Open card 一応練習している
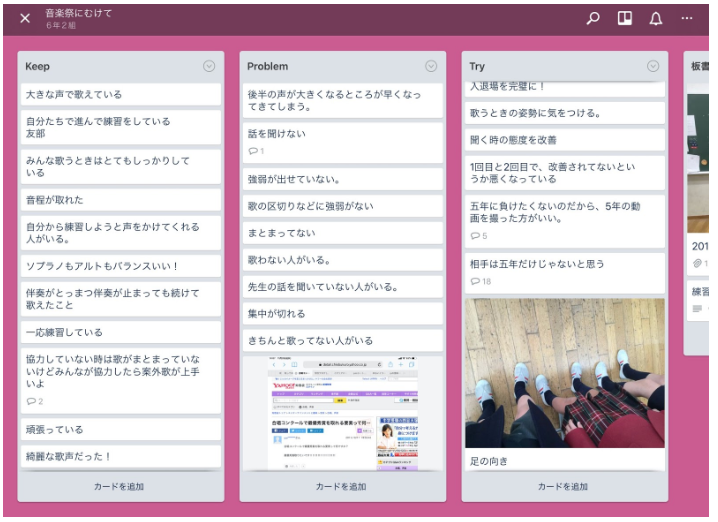The height and width of the screenshot is (522, 718). pyautogui.click(x=121, y=332)
